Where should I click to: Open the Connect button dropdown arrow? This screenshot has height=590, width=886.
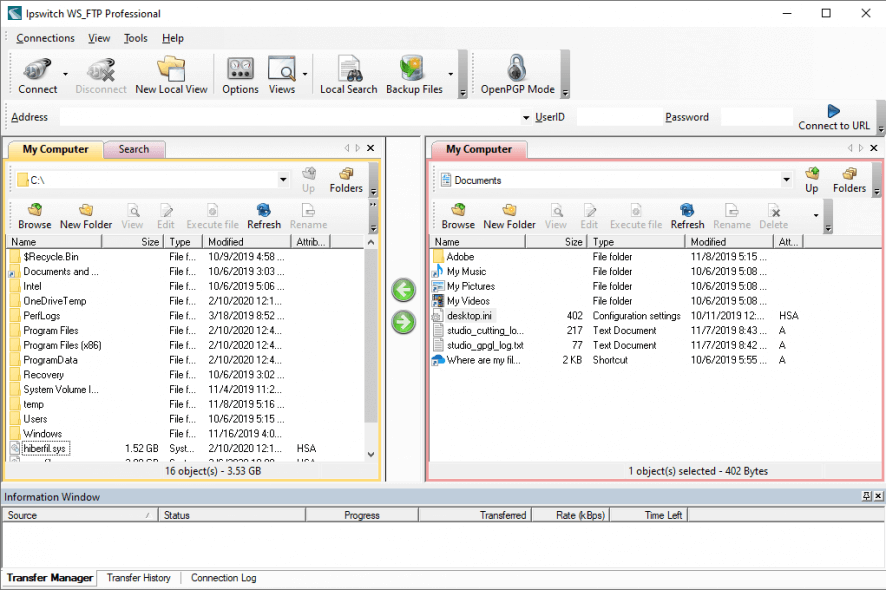(x=66, y=74)
